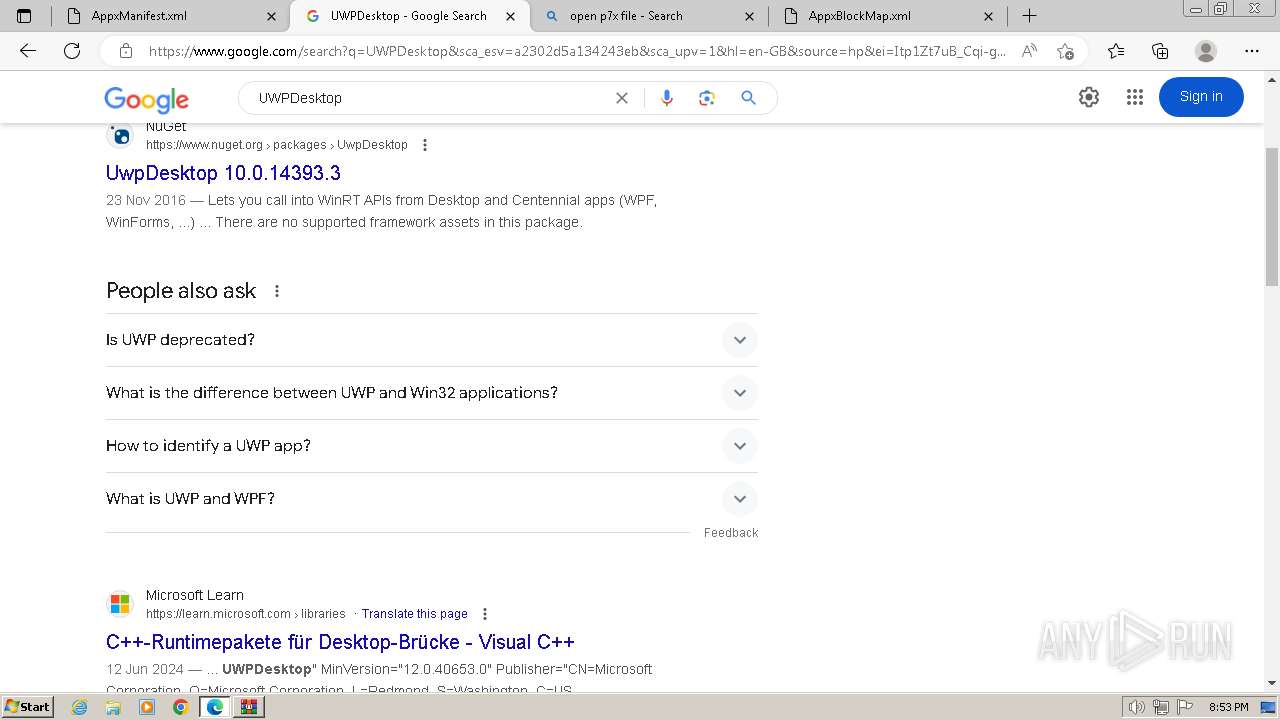Expand "Is UWP deprecated?" question
The height and width of the screenshot is (720, 1280).
[432, 340]
